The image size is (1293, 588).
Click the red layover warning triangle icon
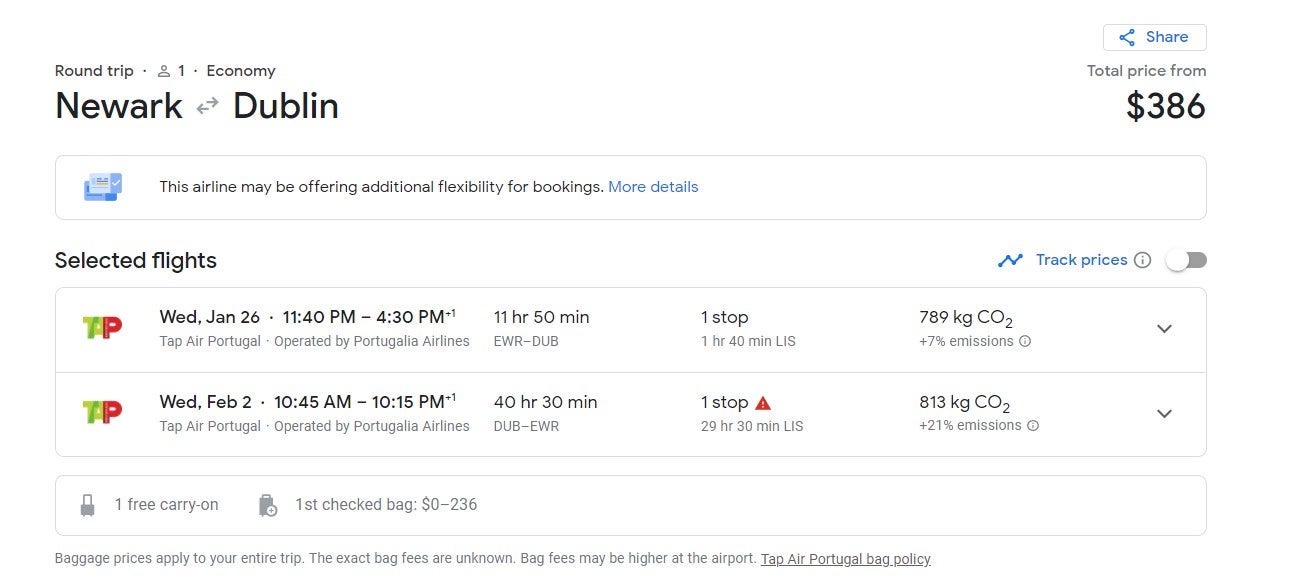[763, 403]
